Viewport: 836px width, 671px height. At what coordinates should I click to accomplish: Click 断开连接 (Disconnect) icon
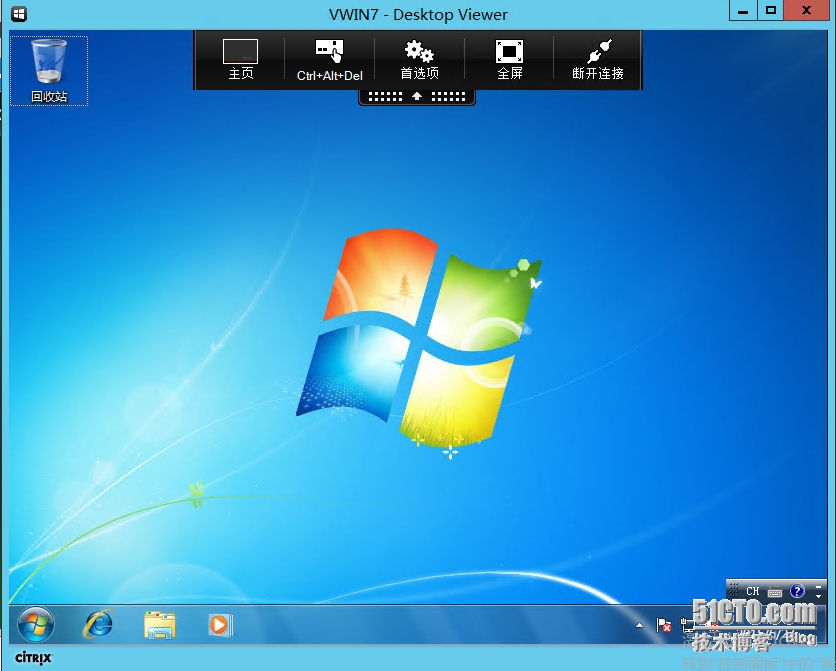pos(598,59)
